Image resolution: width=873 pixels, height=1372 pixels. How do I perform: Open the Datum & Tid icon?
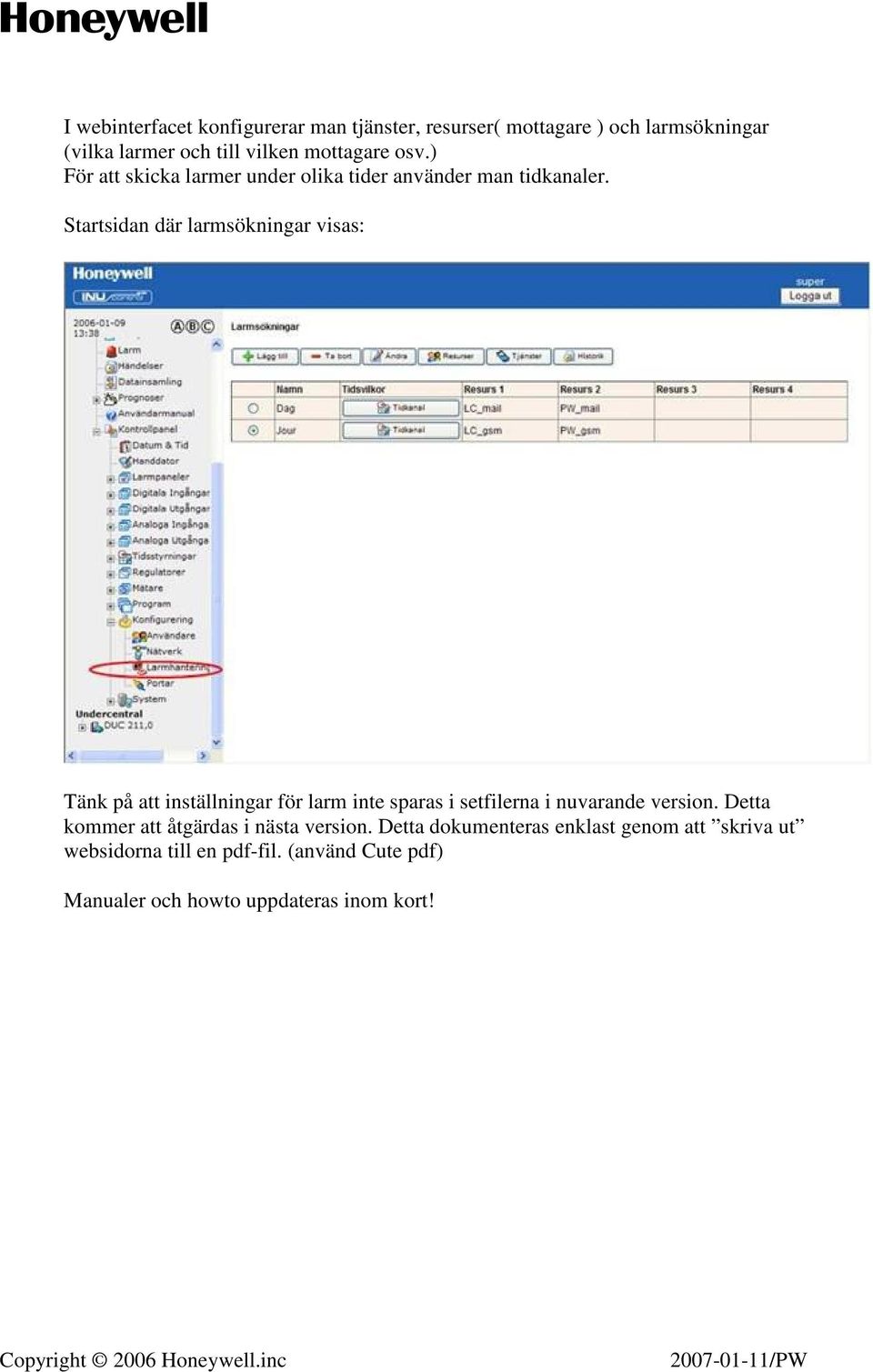pyautogui.click(x=125, y=446)
